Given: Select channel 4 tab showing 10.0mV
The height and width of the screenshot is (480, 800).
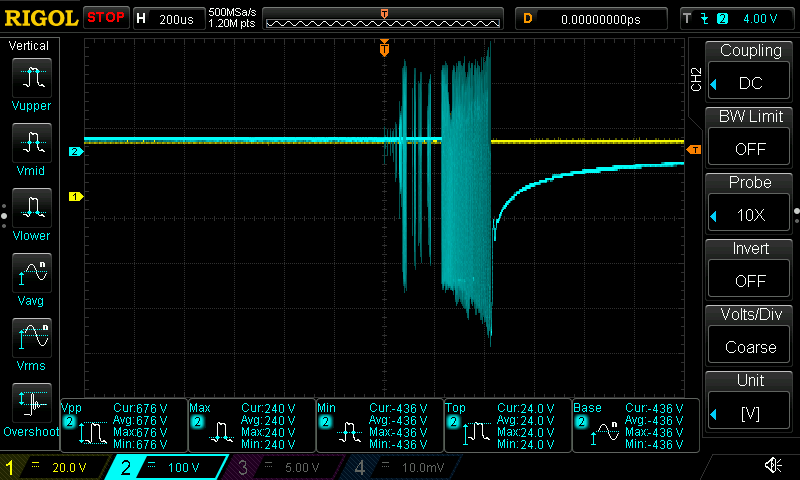Looking at the screenshot, I should click(x=402, y=467).
